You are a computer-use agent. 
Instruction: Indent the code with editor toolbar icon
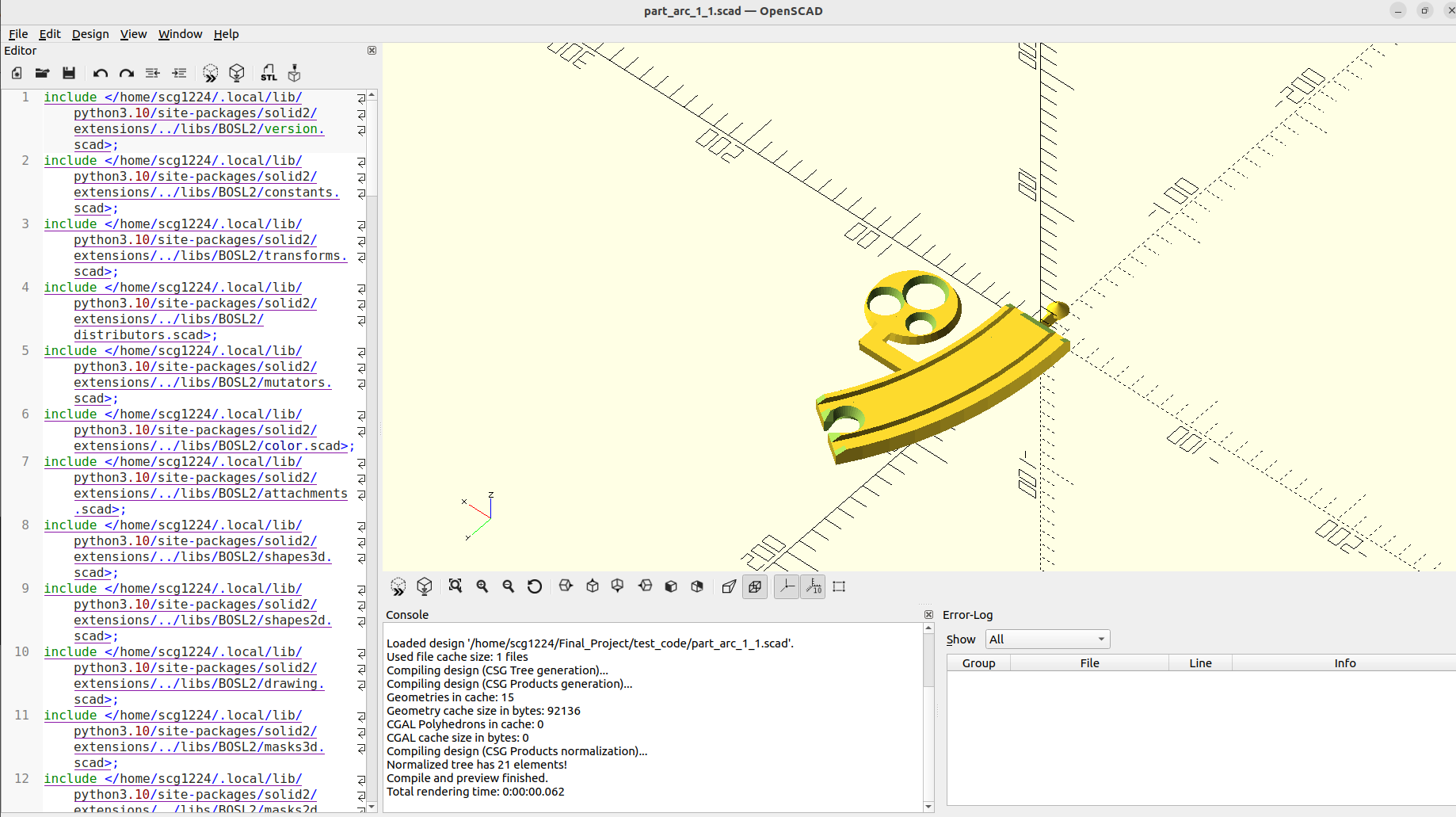tap(180, 73)
